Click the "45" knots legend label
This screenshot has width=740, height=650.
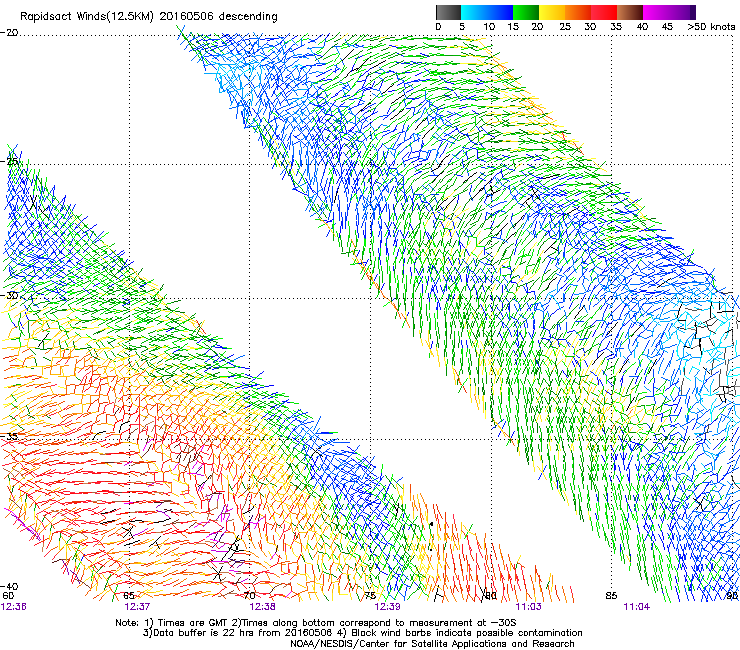667,27
